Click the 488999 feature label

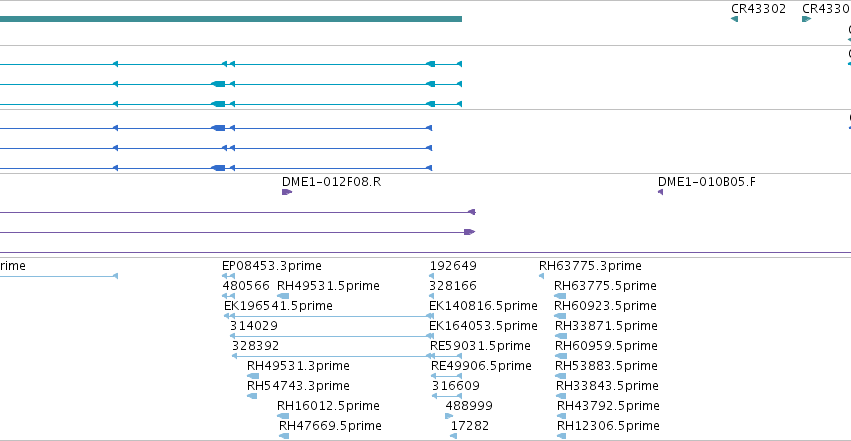469,406
